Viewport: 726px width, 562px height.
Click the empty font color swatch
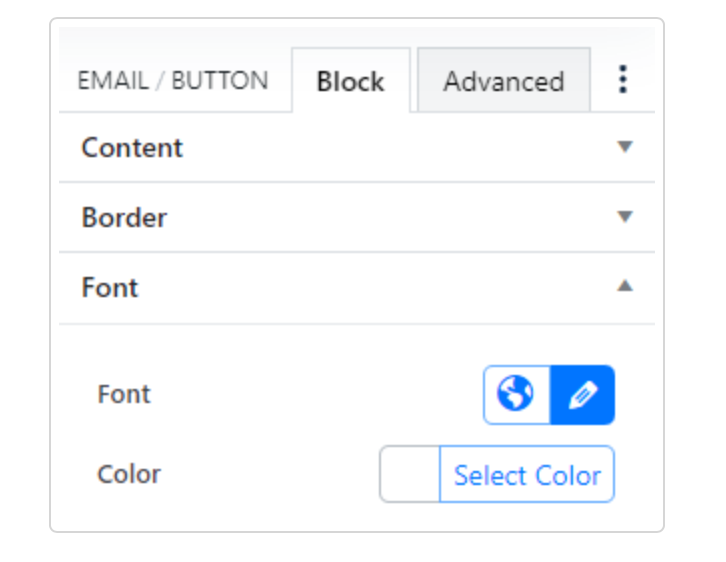click(410, 475)
